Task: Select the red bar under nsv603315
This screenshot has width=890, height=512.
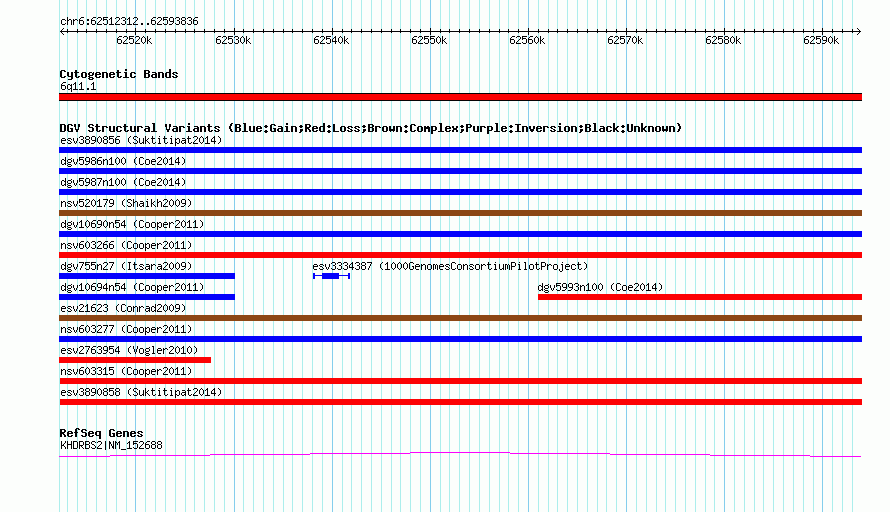Action: pos(460,381)
